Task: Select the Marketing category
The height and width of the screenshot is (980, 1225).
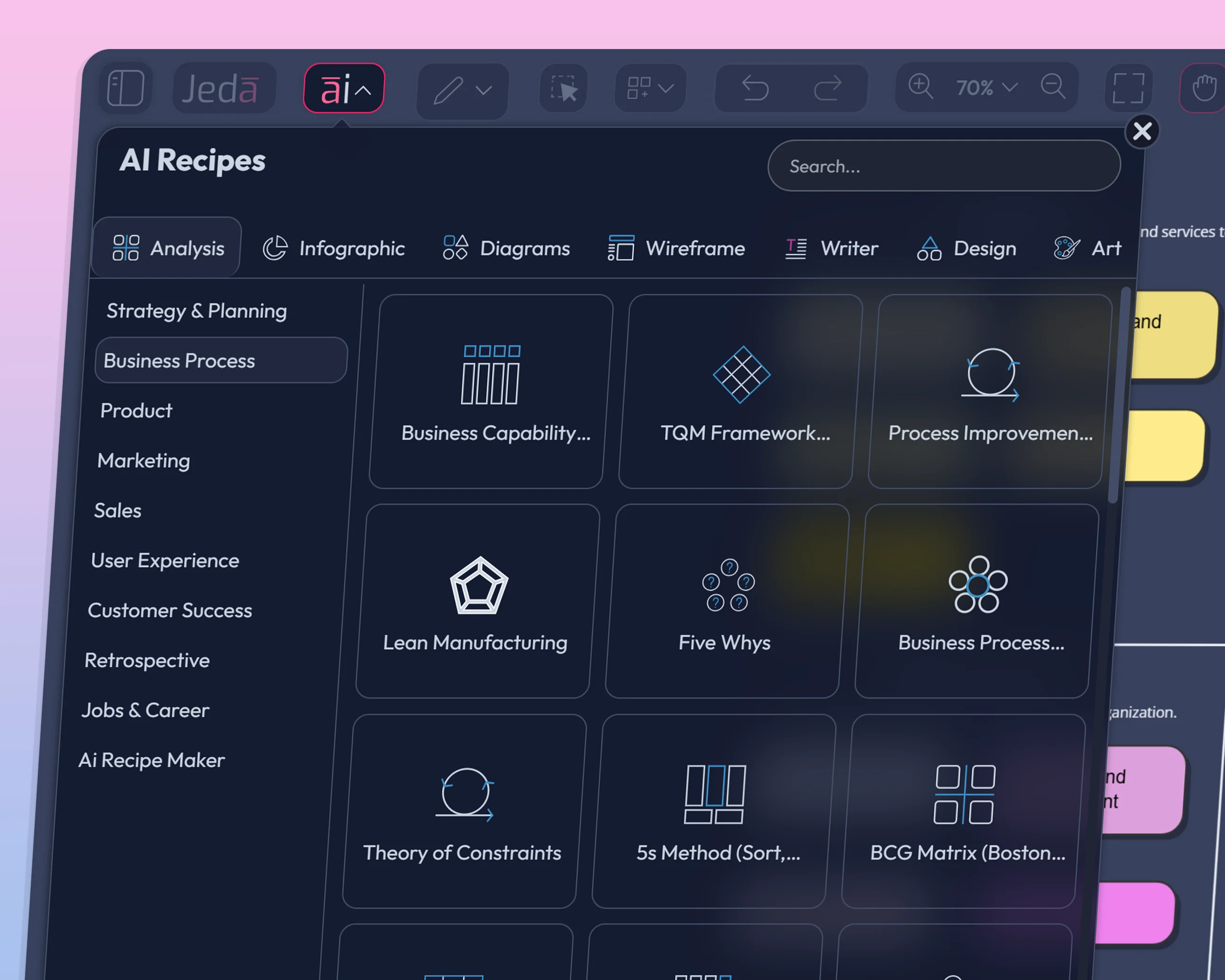Action: tap(143, 461)
